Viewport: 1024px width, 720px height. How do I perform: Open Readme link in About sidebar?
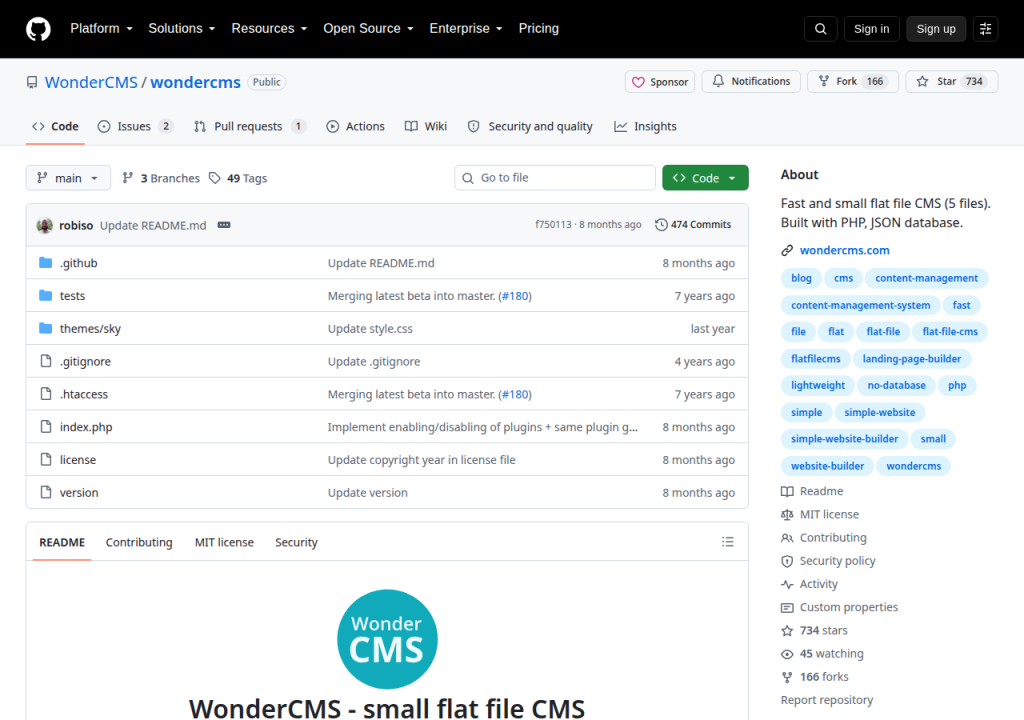(x=812, y=491)
